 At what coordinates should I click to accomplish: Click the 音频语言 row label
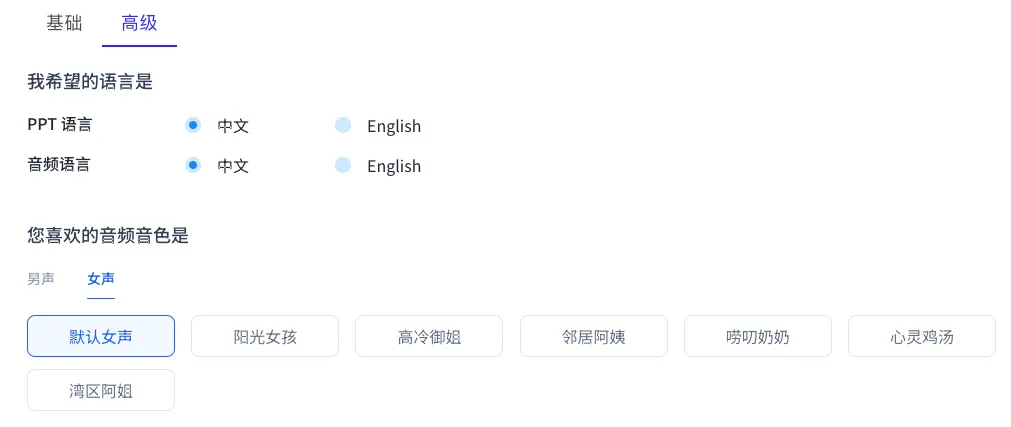[59, 165]
